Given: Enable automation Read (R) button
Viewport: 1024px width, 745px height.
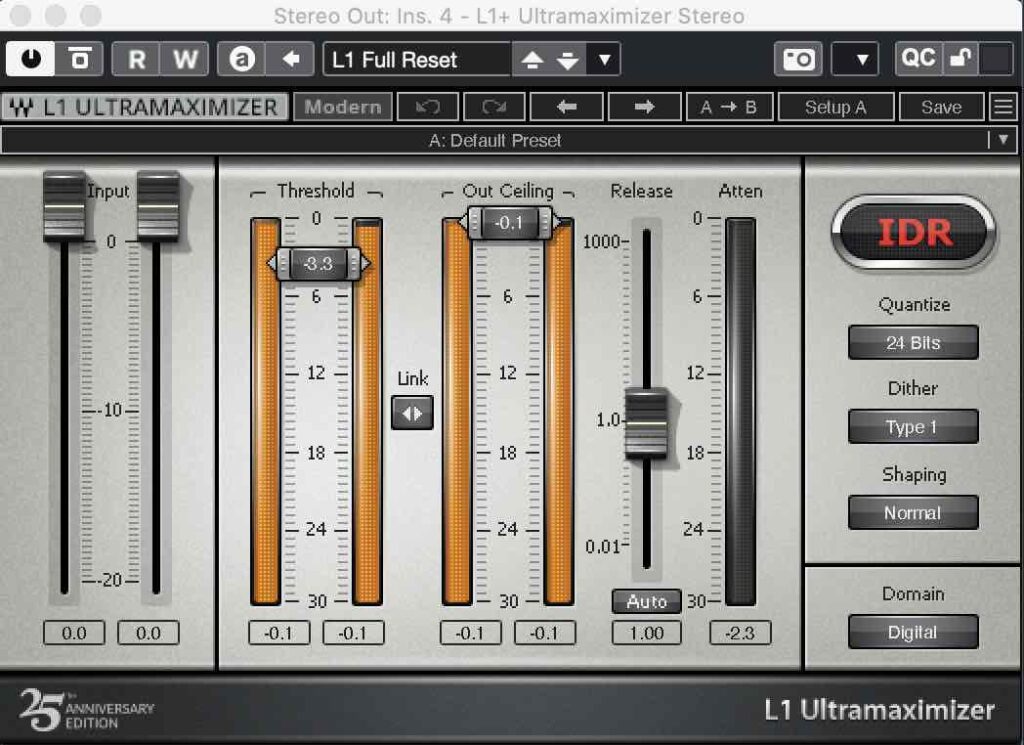Looking at the screenshot, I should click(x=136, y=59).
